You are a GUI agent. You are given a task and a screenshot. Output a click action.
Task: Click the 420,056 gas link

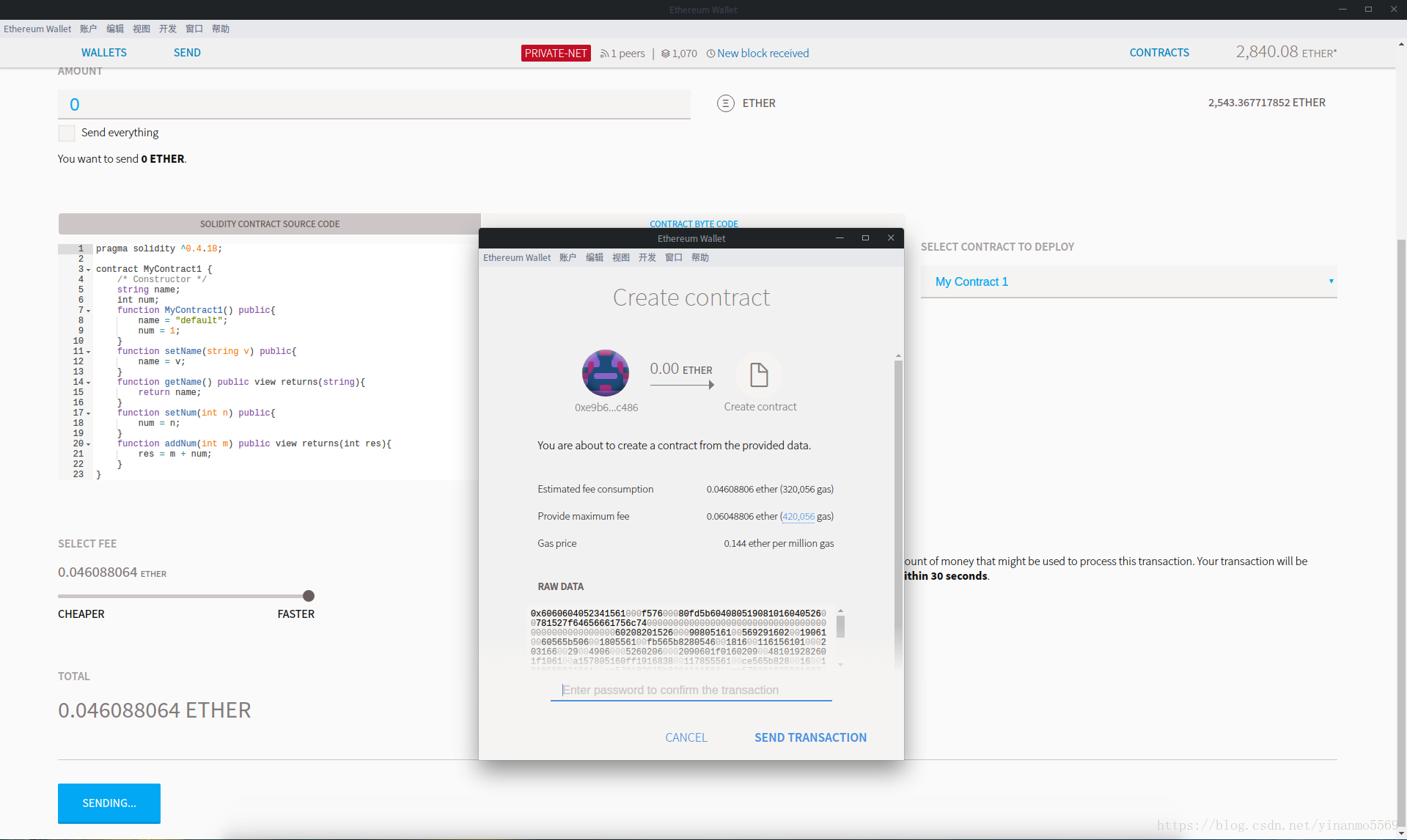tap(798, 517)
